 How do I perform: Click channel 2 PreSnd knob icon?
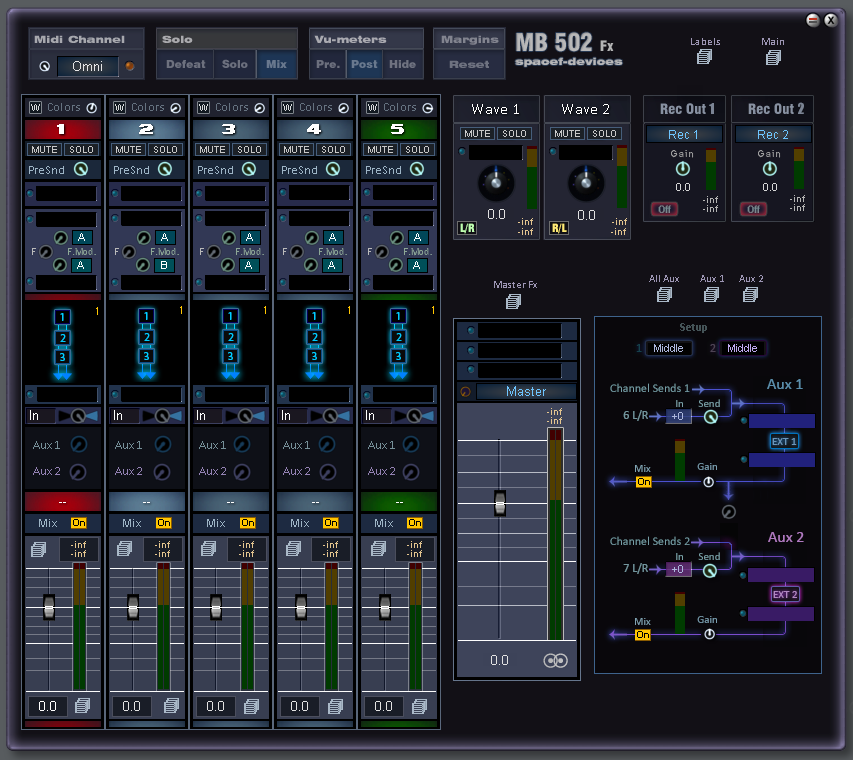click(x=164, y=169)
